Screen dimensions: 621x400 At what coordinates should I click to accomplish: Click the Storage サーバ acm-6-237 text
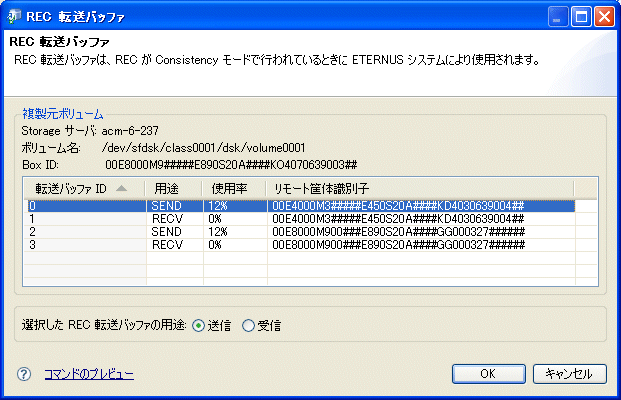tap(90, 131)
